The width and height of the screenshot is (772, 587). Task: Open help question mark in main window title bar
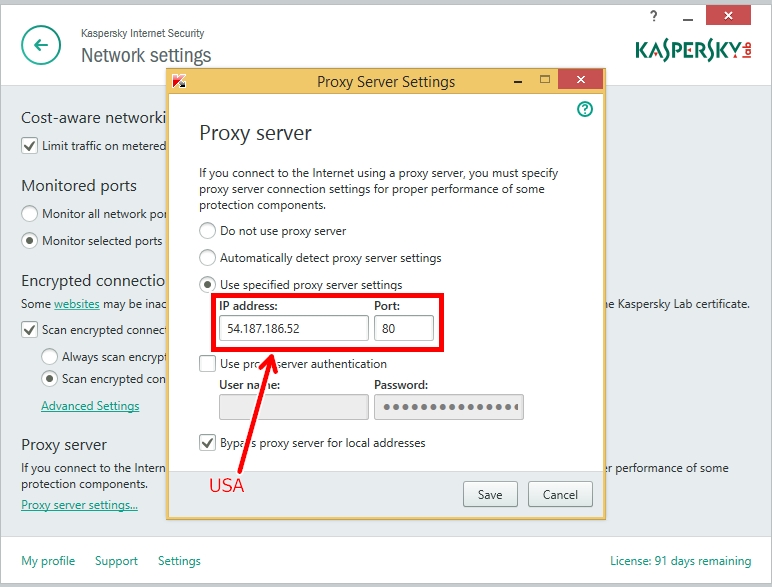point(653,16)
